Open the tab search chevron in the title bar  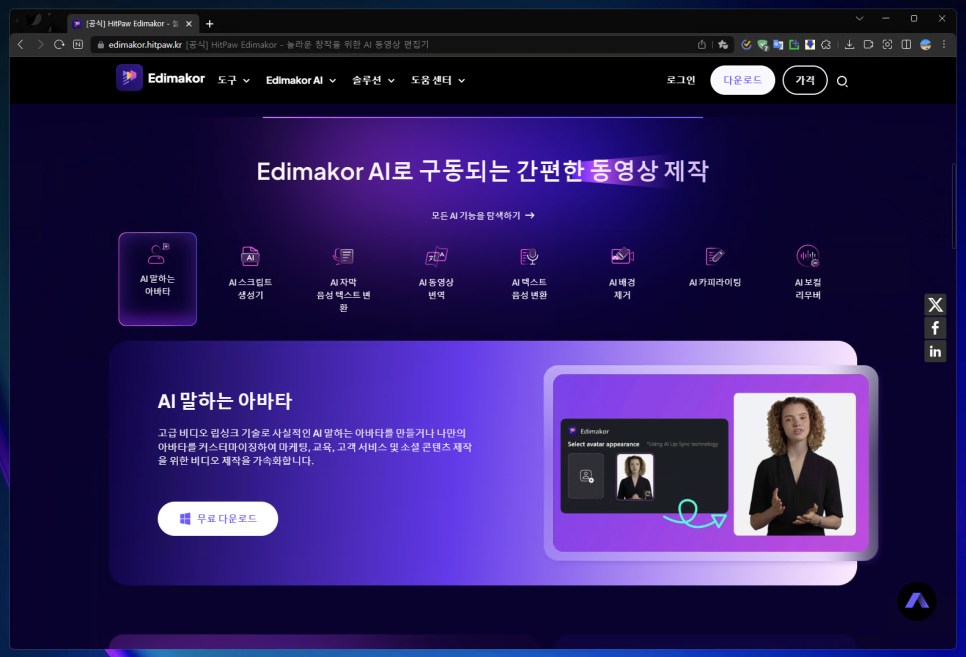(859, 18)
